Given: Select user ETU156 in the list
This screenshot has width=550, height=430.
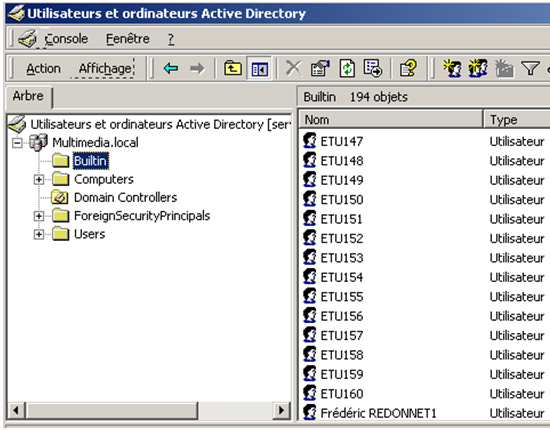Looking at the screenshot, I should (x=342, y=316).
